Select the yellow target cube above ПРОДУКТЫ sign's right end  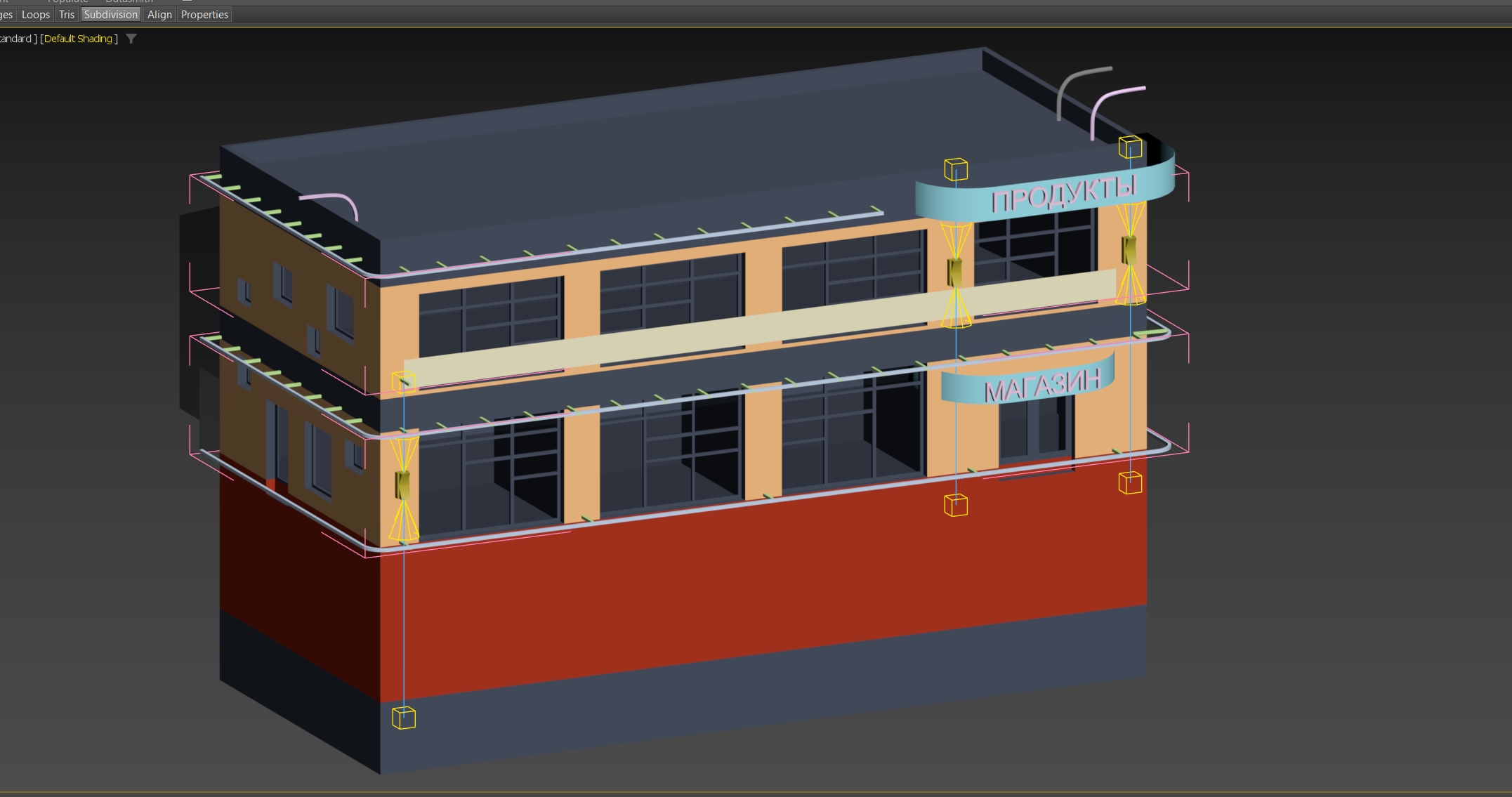coord(1130,147)
